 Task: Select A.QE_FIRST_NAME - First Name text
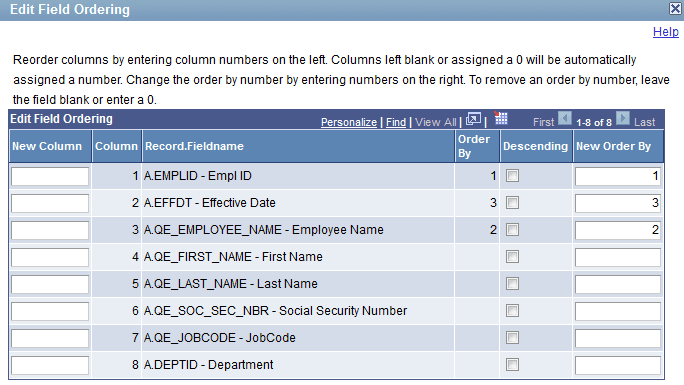point(233,257)
